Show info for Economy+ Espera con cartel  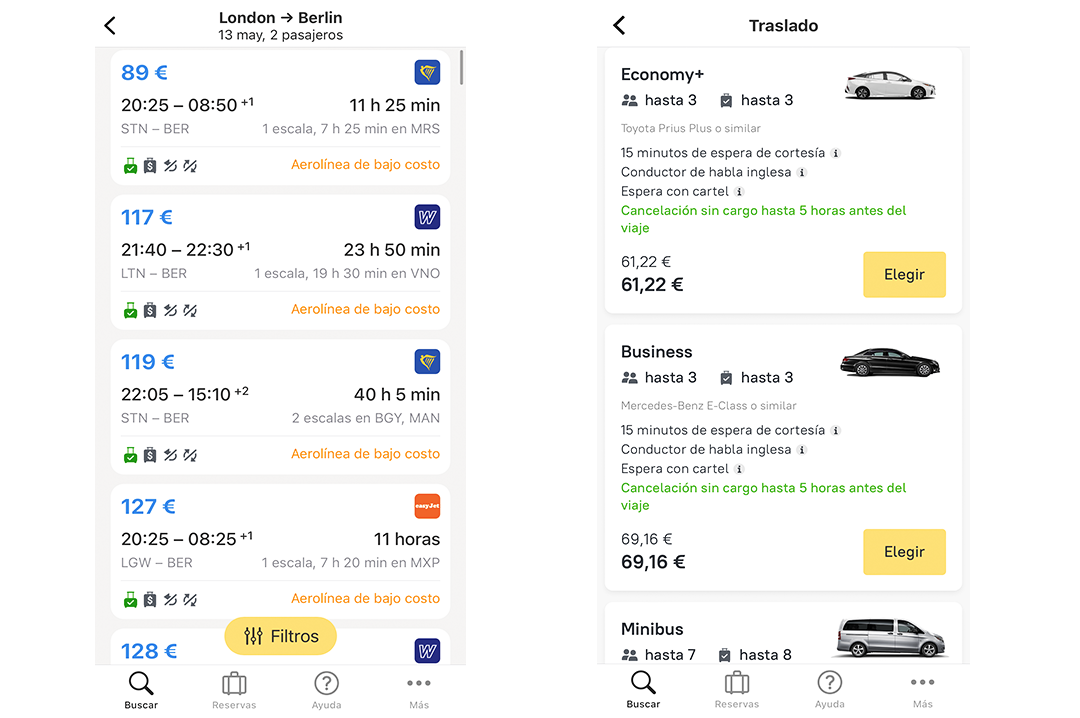[739, 192]
